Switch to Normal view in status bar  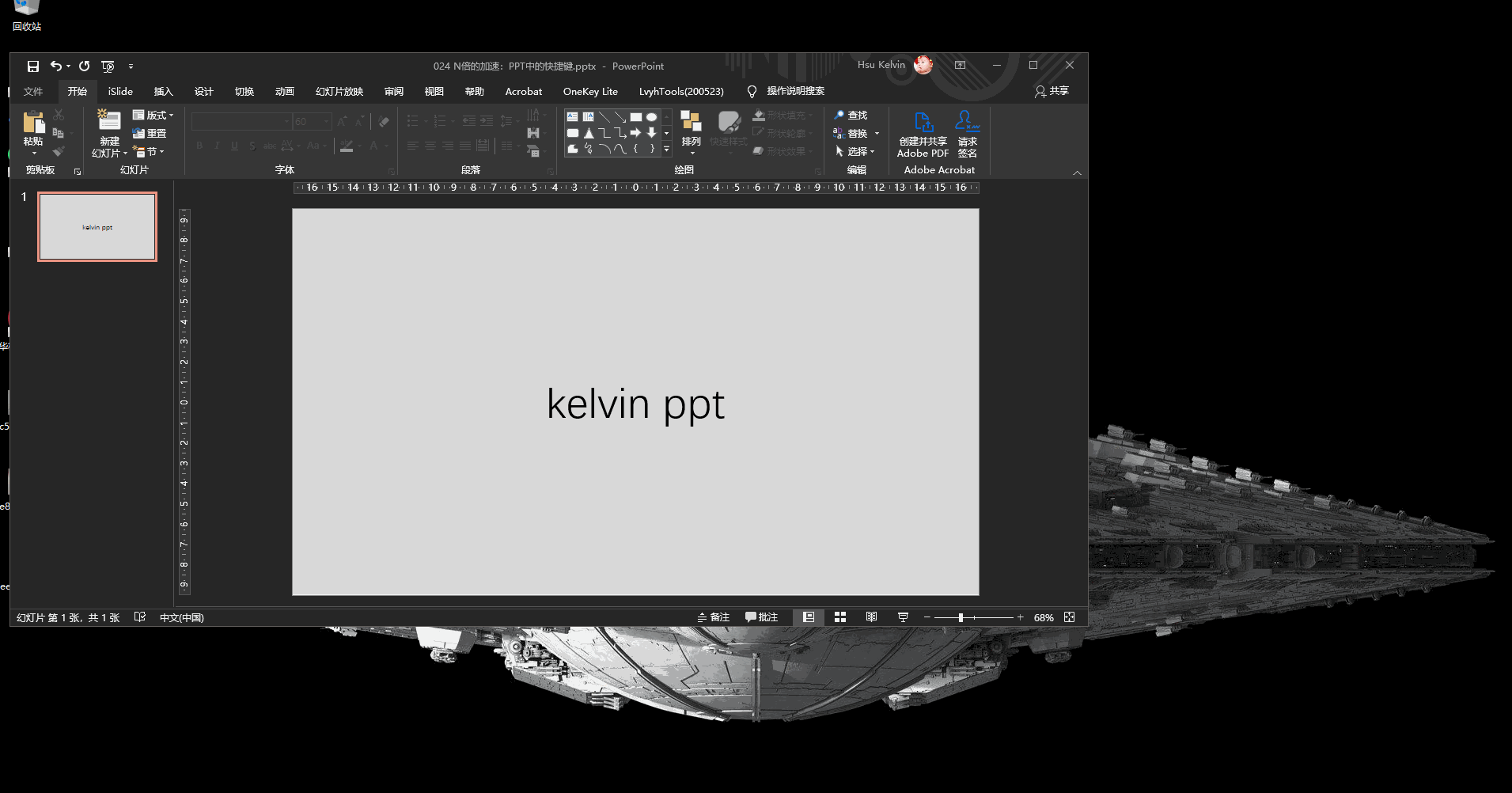pos(809,617)
